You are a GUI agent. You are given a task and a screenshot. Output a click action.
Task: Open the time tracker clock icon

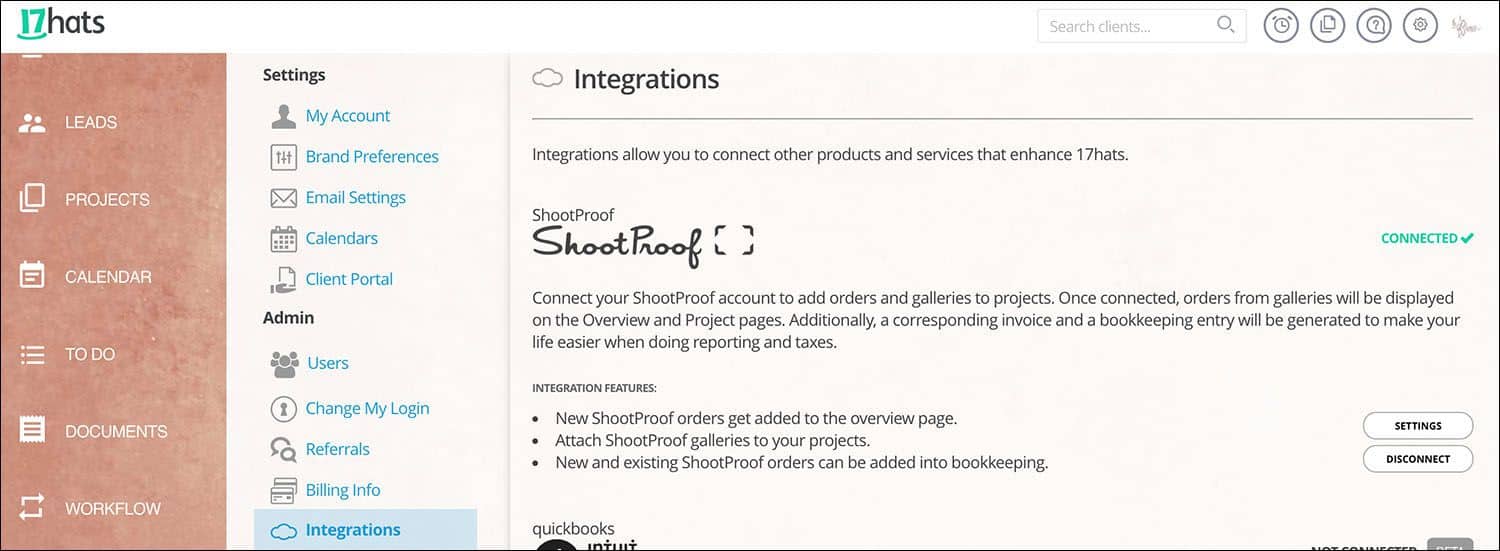tap(1281, 26)
